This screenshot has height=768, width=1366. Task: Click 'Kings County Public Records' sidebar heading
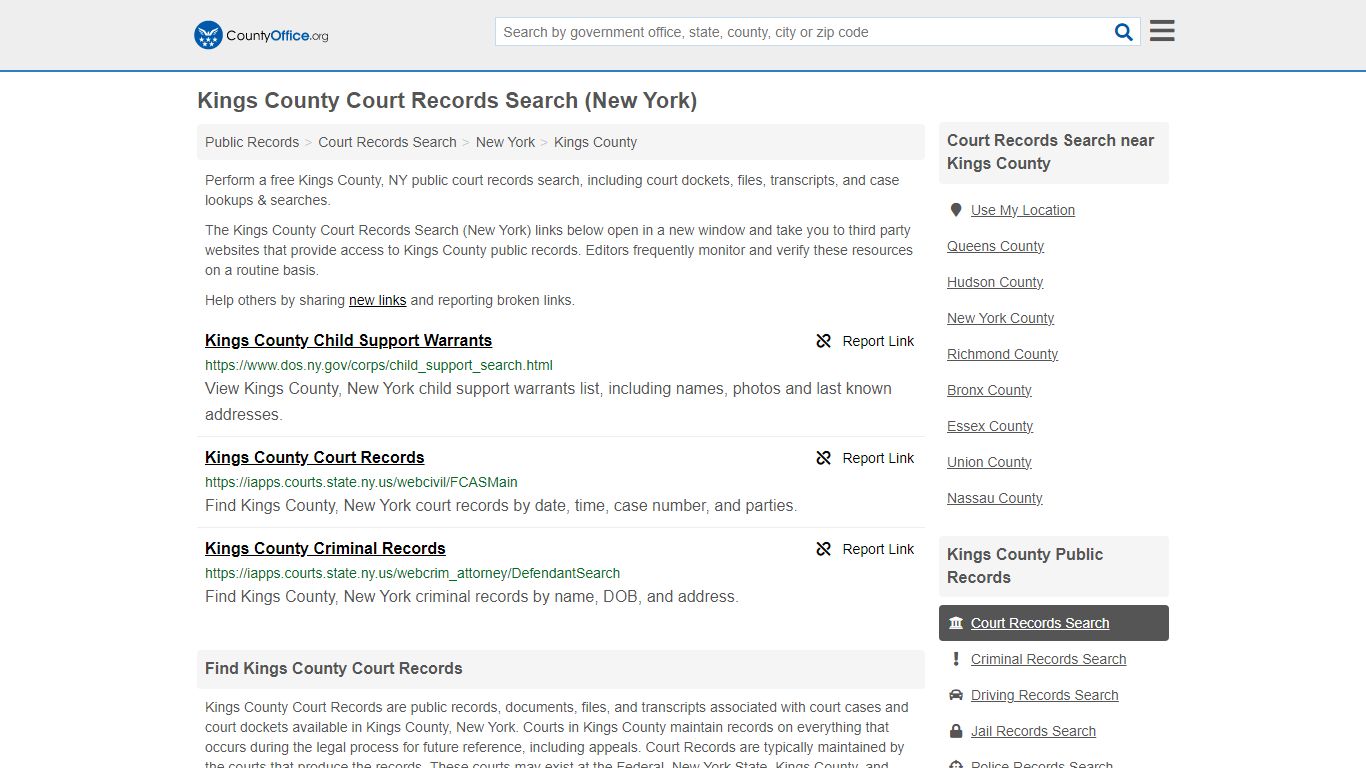pos(1025,566)
